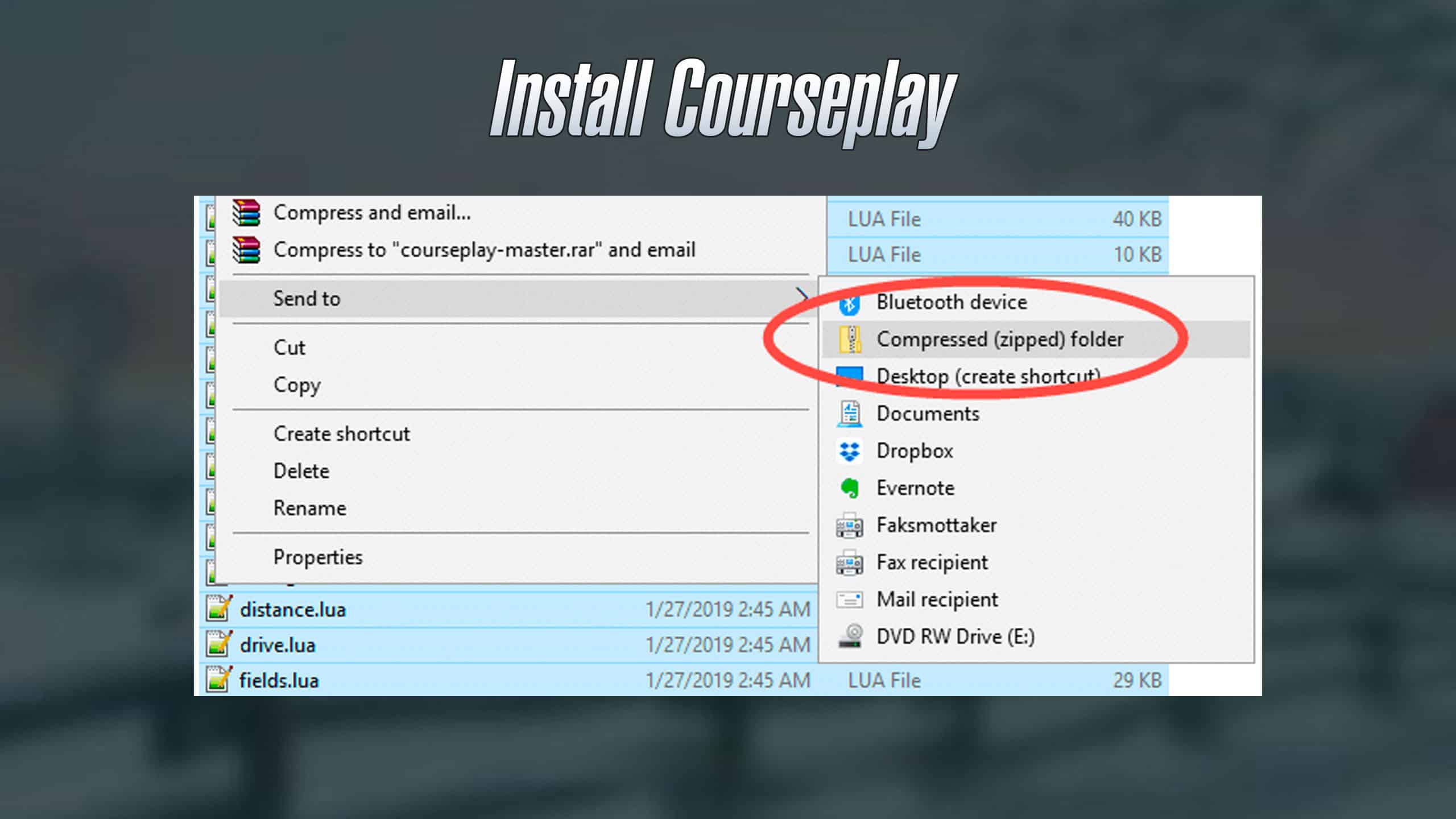This screenshot has width=1456, height=819.
Task: Open Properties from the context menu
Action: coord(318,557)
